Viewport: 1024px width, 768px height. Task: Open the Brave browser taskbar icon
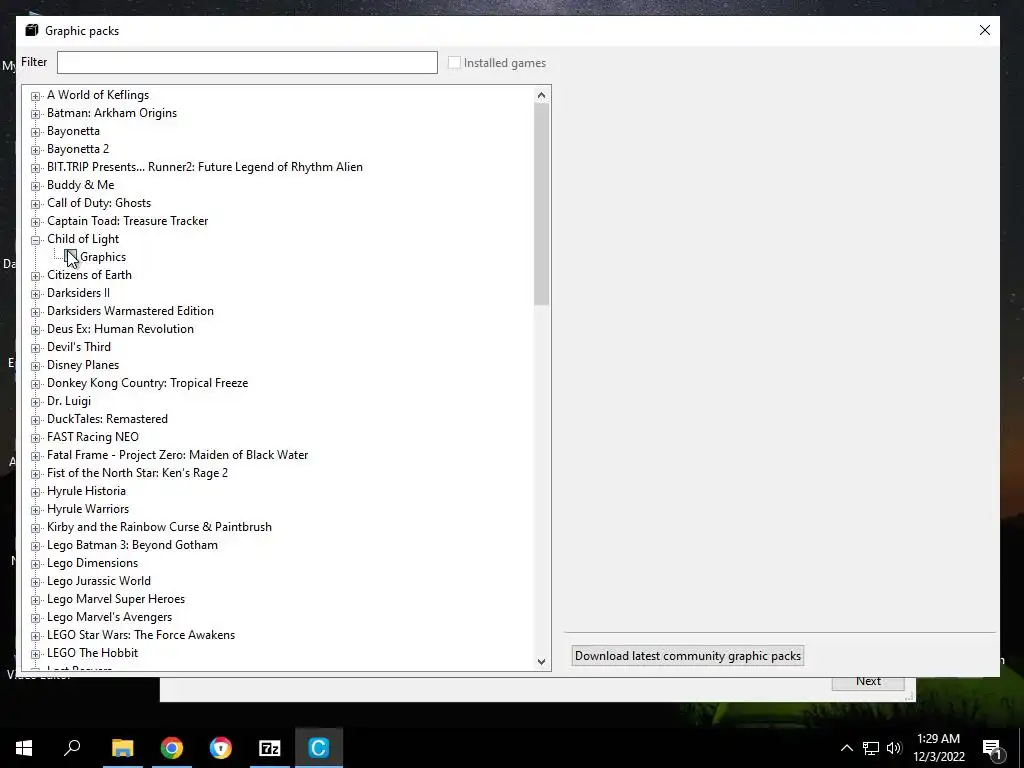221,748
